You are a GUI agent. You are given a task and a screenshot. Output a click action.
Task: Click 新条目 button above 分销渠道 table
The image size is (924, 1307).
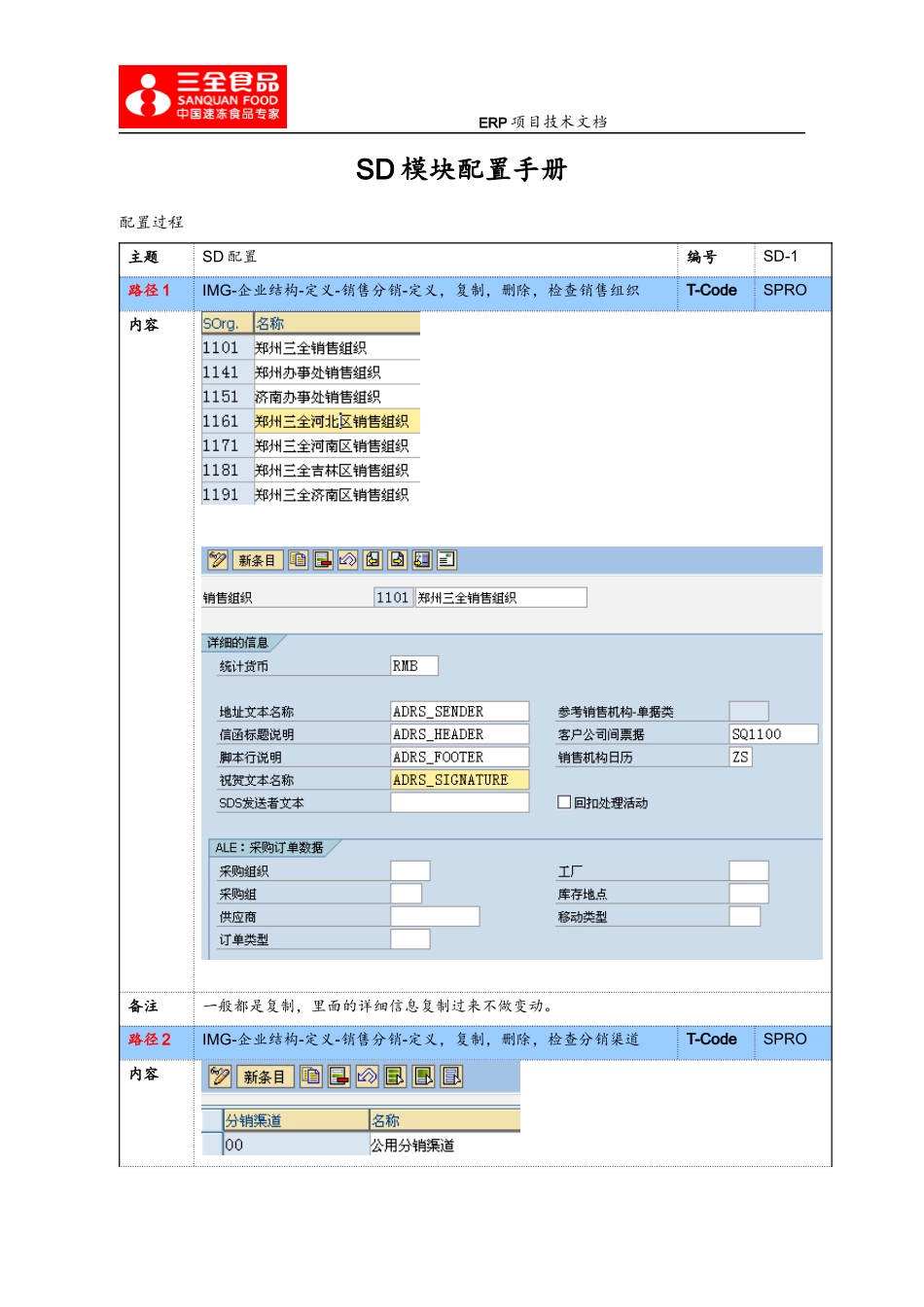tap(265, 1077)
